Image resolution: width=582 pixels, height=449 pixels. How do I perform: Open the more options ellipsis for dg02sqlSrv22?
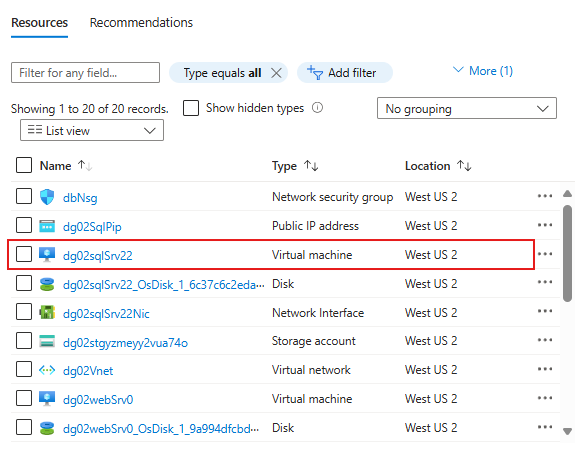(545, 254)
